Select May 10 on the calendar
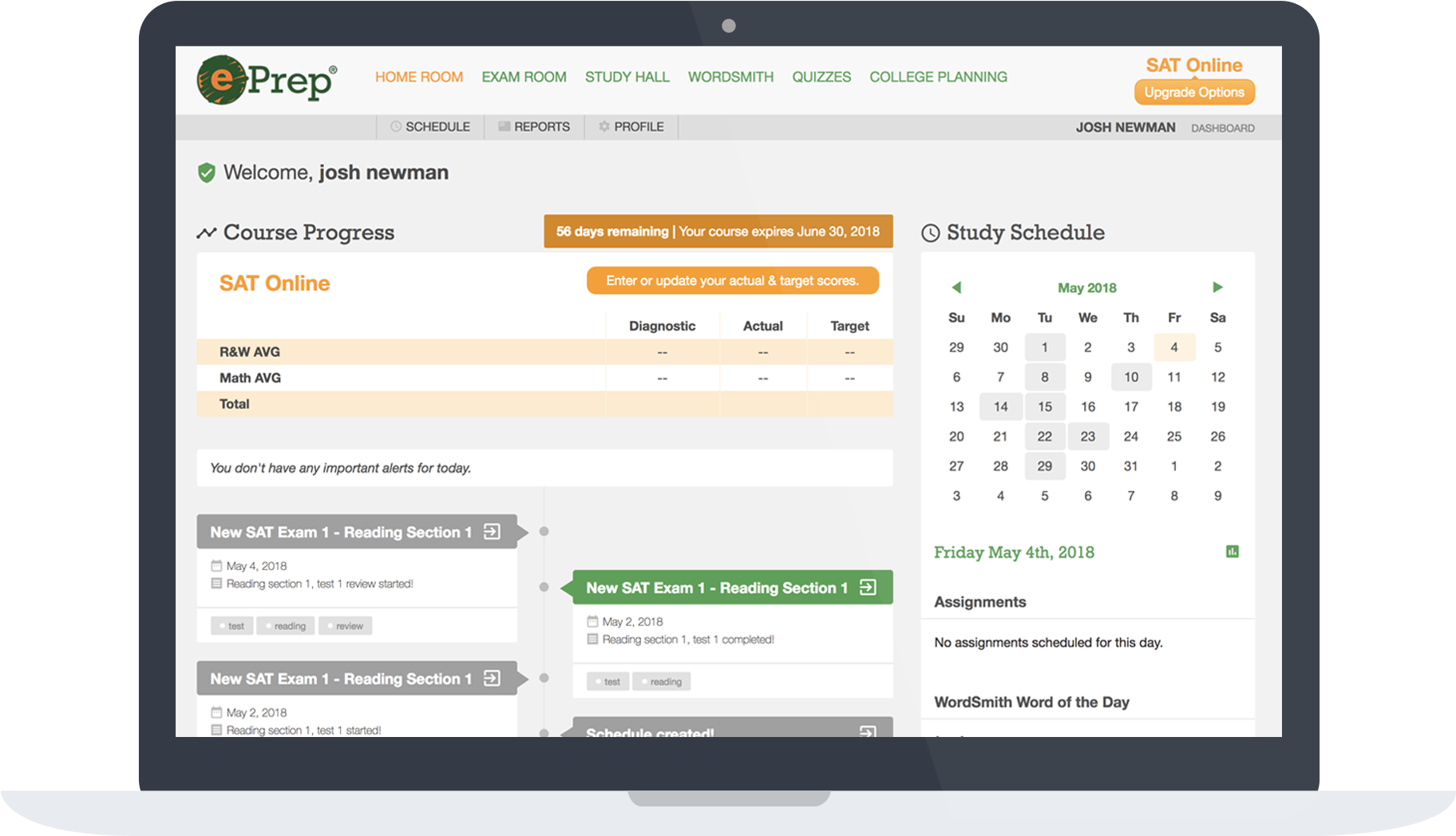This screenshot has height=836, width=1456. [x=1131, y=377]
